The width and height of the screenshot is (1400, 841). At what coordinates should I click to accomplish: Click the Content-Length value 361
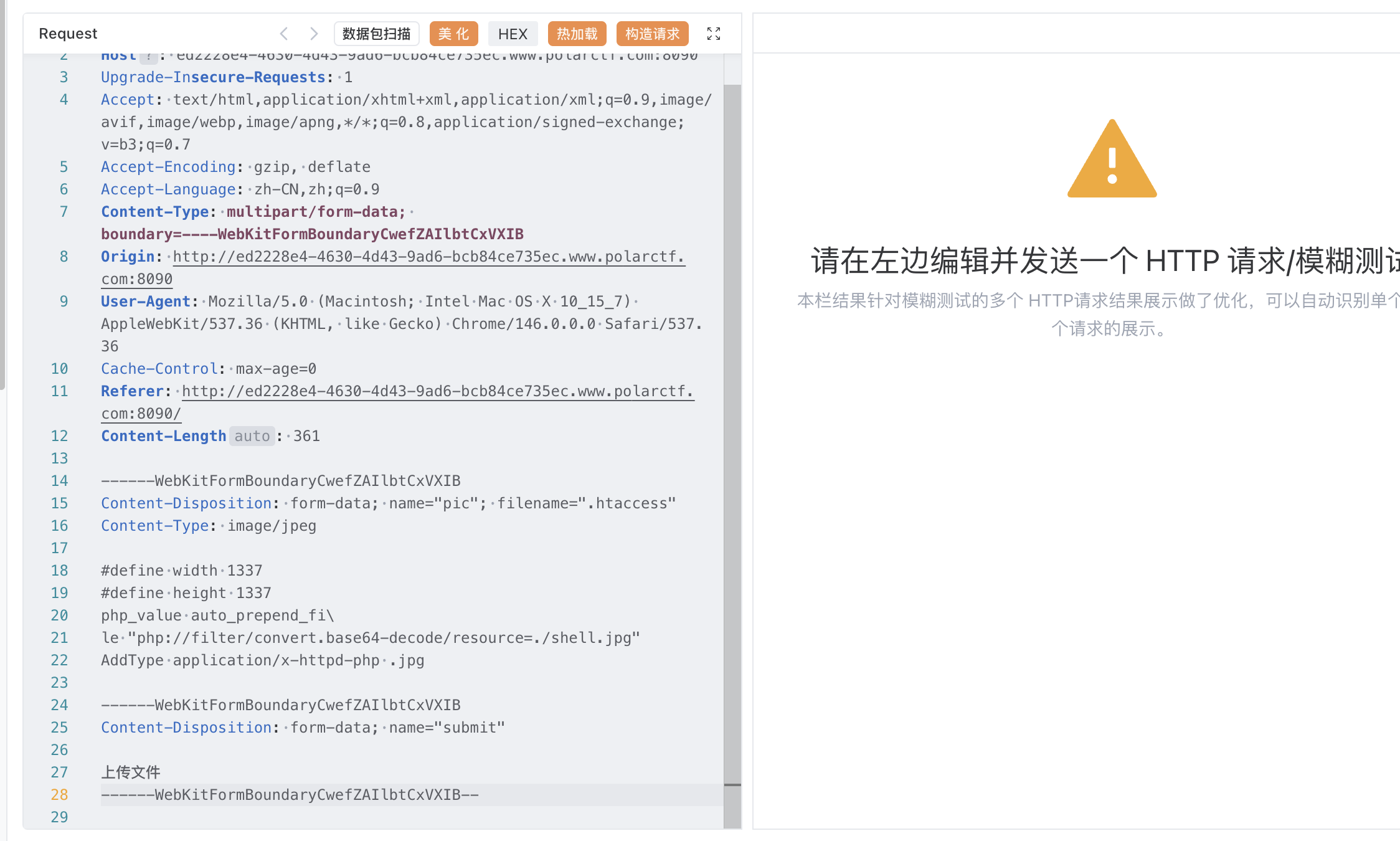pyautogui.click(x=306, y=436)
